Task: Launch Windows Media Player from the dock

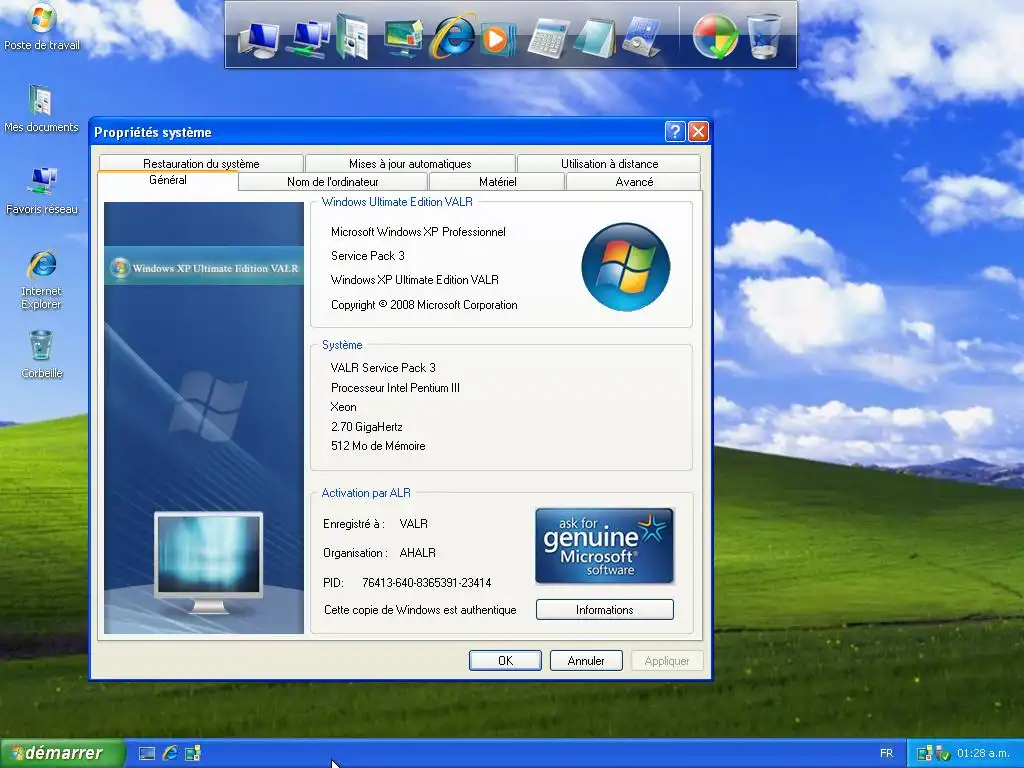Action: [x=498, y=39]
